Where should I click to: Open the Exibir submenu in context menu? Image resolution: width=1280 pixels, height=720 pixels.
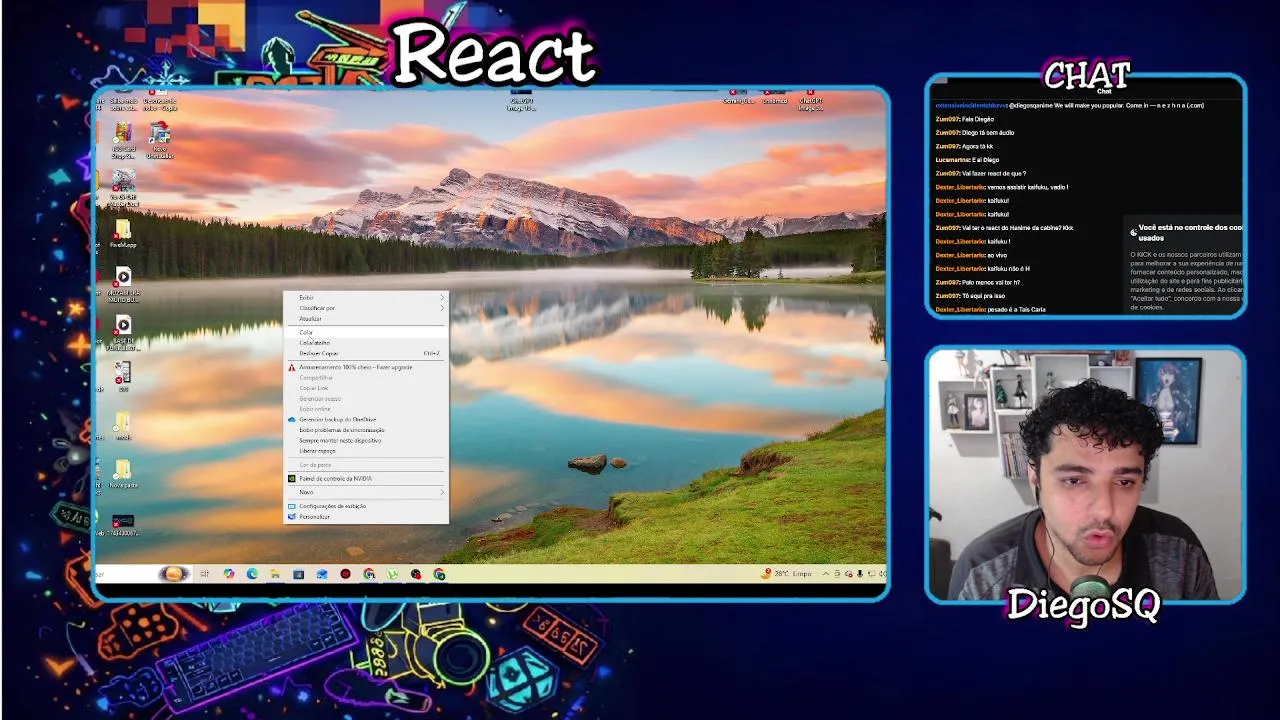(x=366, y=297)
